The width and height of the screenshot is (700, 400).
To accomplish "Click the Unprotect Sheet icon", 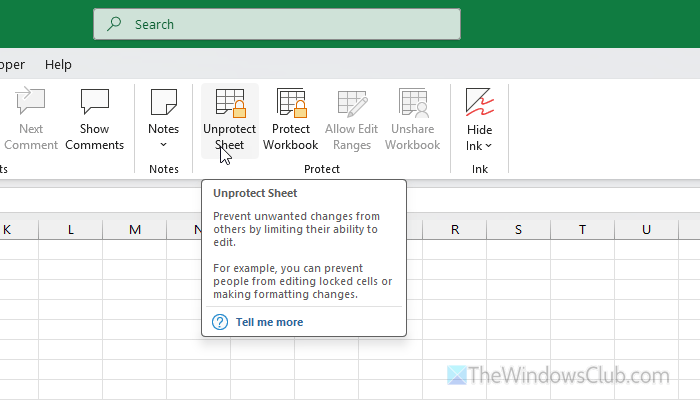I will [x=231, y=103].
